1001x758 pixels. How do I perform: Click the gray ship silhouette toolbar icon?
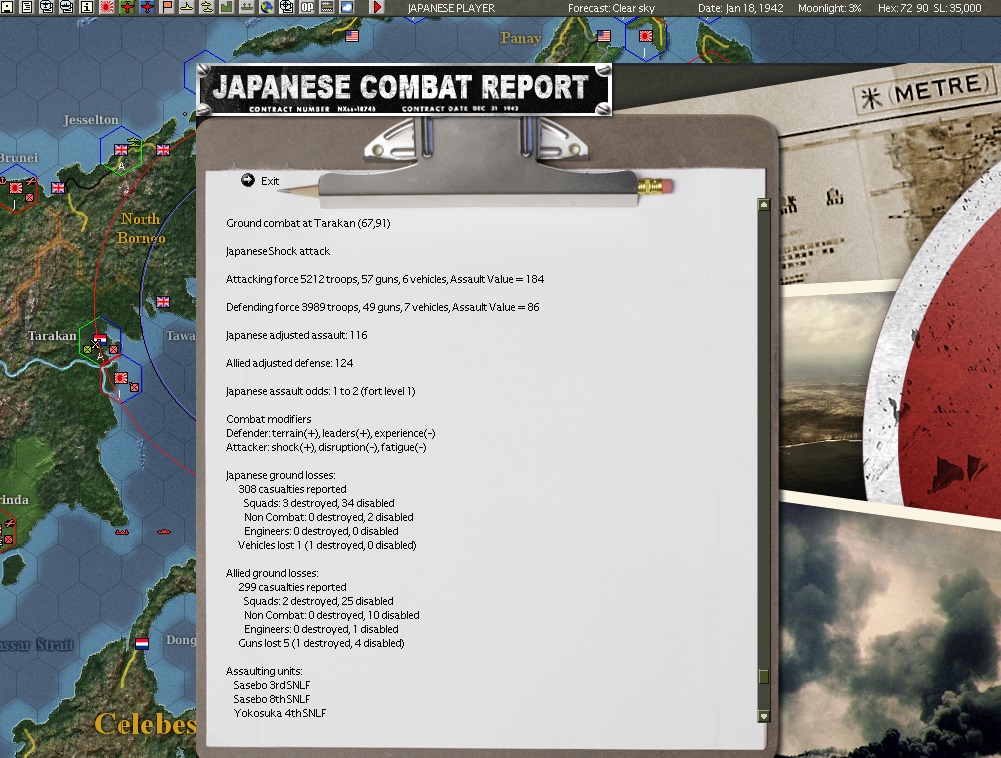(x=246, y=7)
